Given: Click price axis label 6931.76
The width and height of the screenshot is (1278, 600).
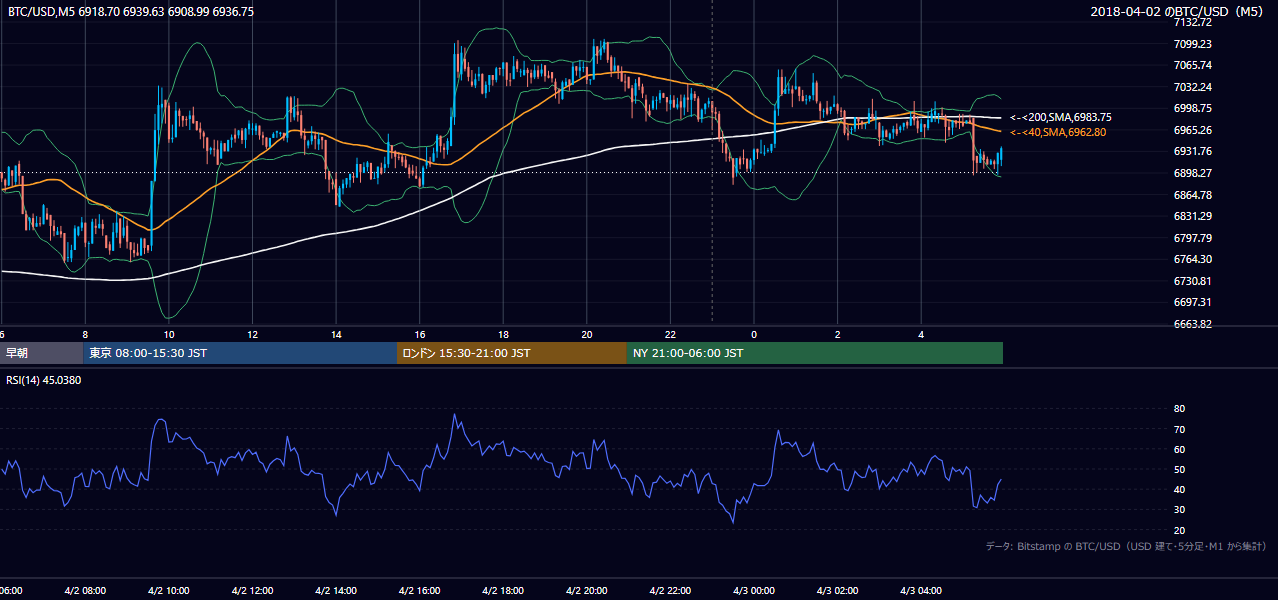Looking at the screenshot, I should [x=1192, y=151].
